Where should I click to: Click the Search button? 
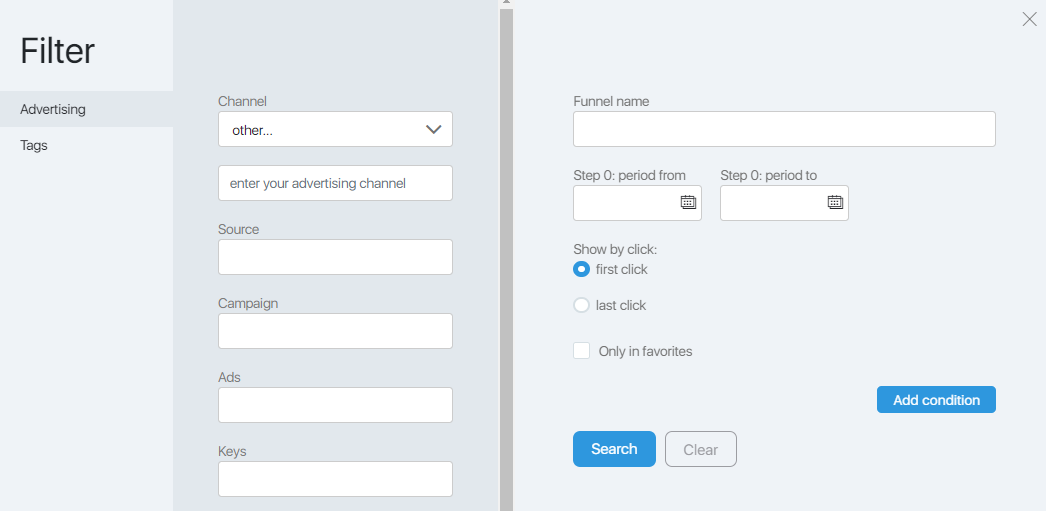[614, 449]
